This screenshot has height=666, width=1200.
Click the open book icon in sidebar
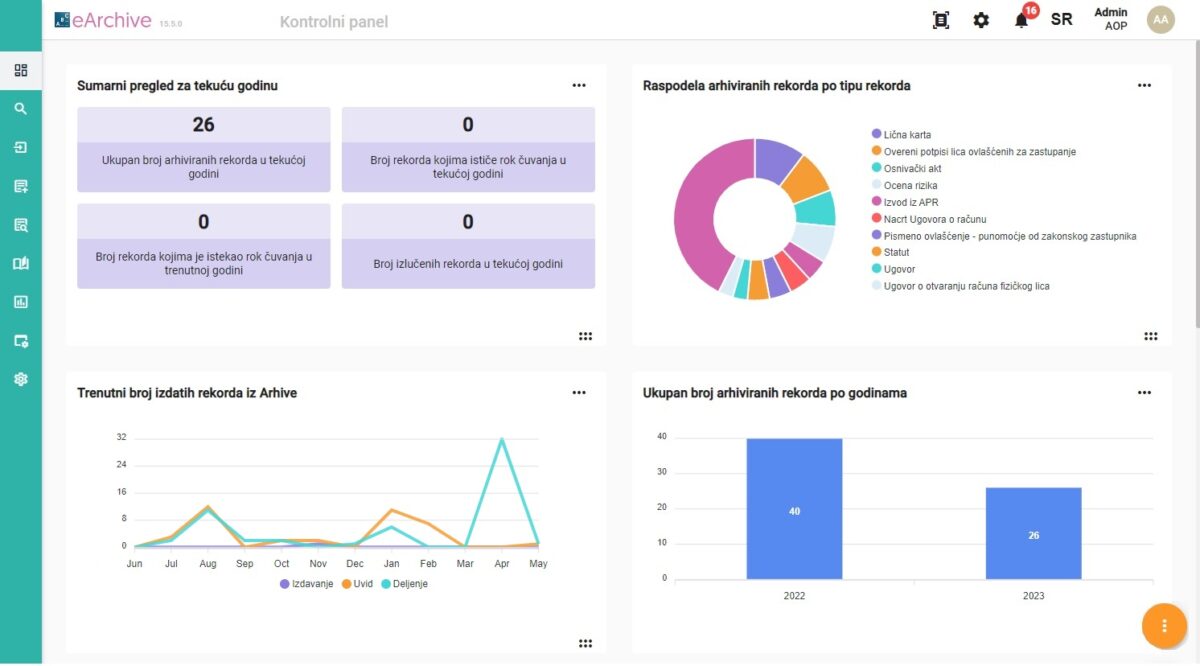tap(21, 264)
